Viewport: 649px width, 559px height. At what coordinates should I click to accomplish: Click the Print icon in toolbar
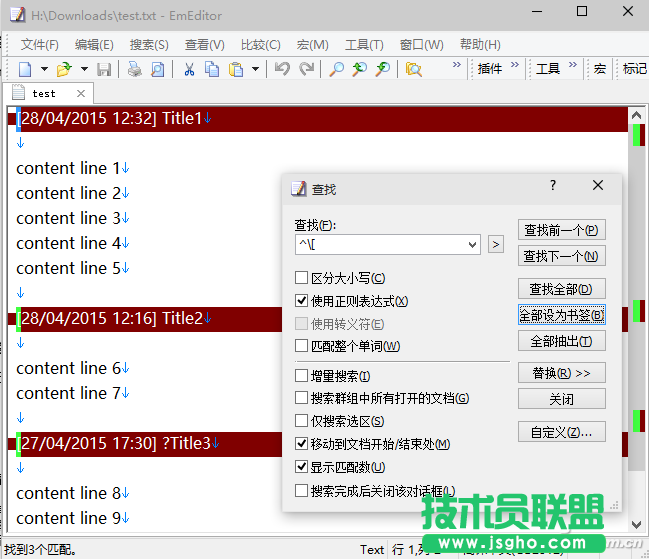coord(135,69)
